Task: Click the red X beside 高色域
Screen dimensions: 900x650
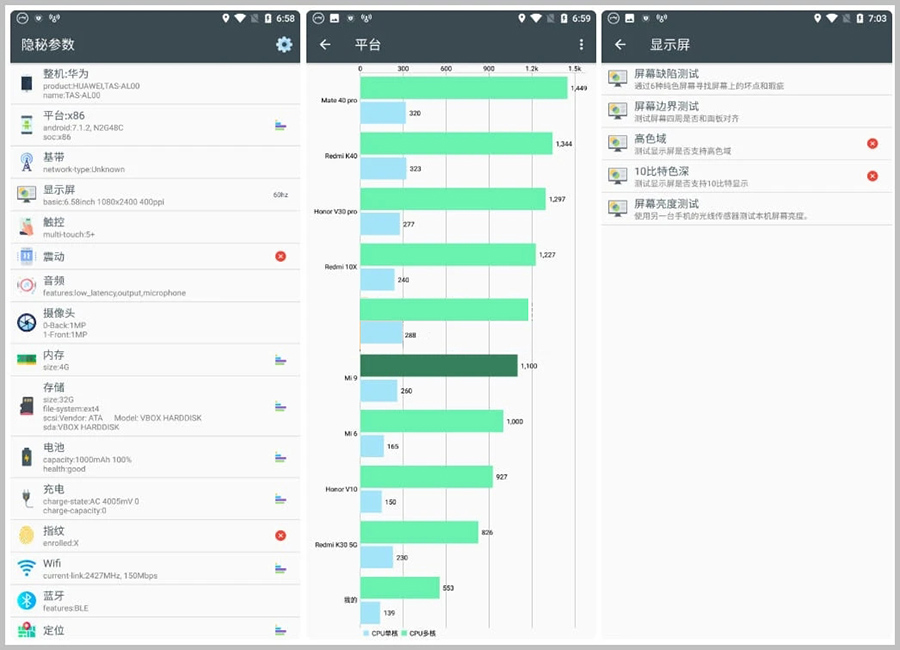Action: 872,144
